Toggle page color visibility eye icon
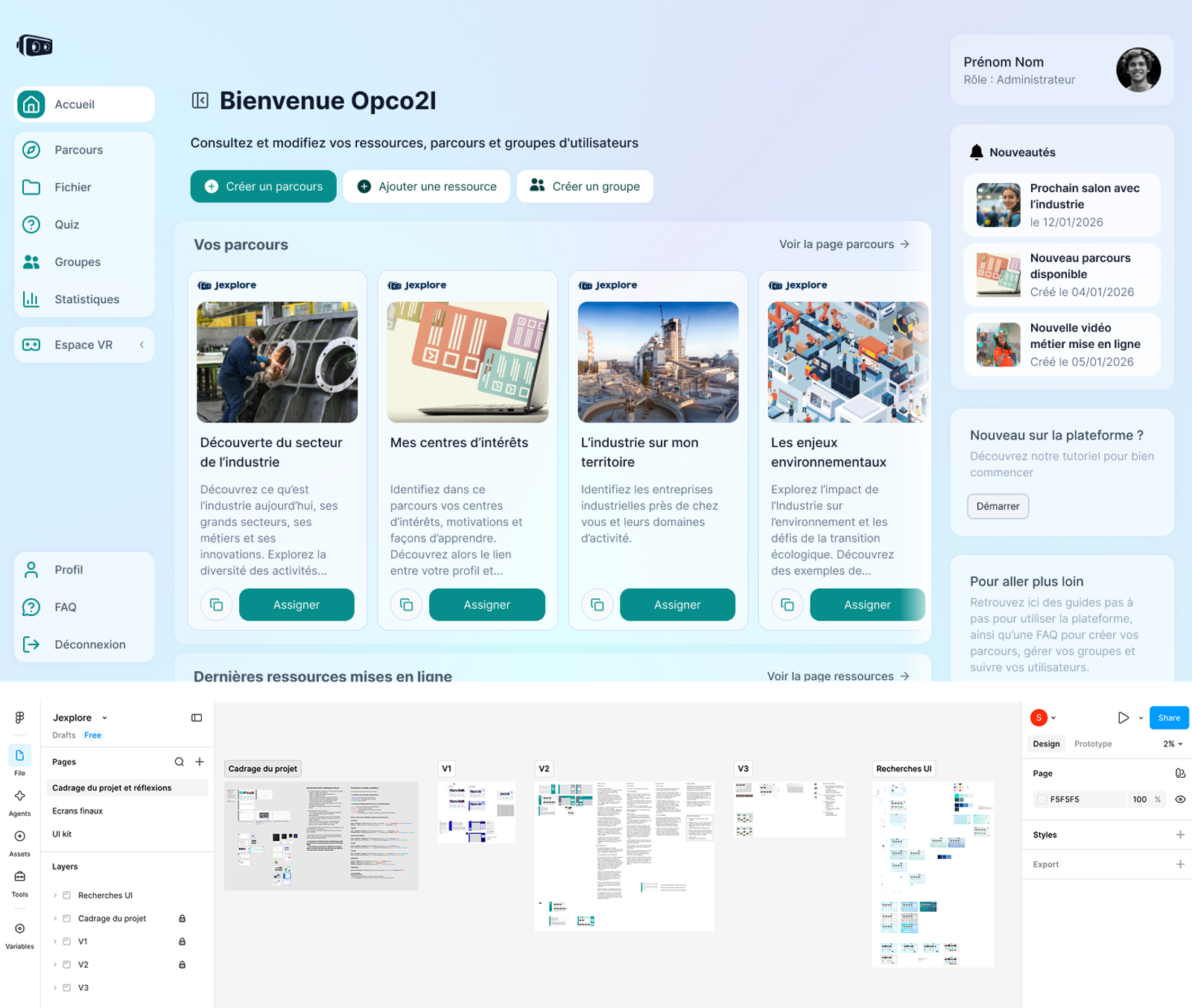The height and width of the screenshot is (1008, 1192). (1180, 799)
